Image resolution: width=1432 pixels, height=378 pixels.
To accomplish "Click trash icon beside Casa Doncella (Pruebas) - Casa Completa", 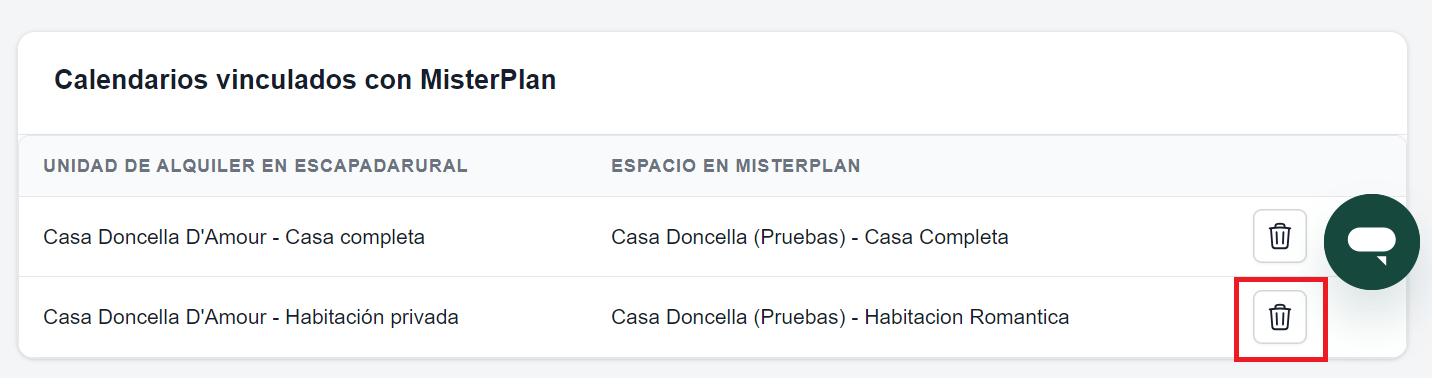I will [1280, 236].
